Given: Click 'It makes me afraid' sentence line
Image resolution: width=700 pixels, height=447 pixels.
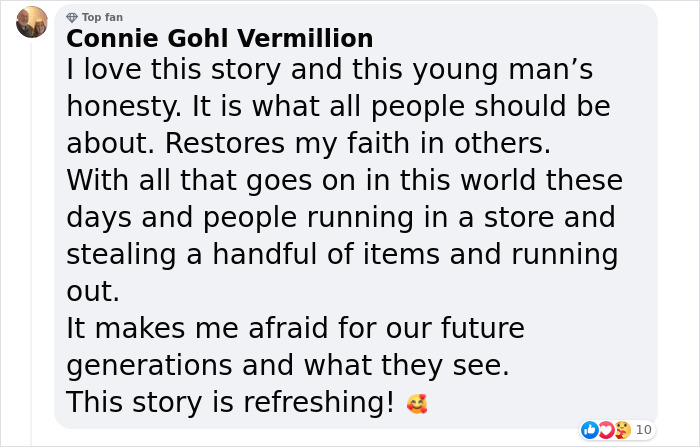Looking at the screenshot, I should pyautogui.click(x=296, y=328).
